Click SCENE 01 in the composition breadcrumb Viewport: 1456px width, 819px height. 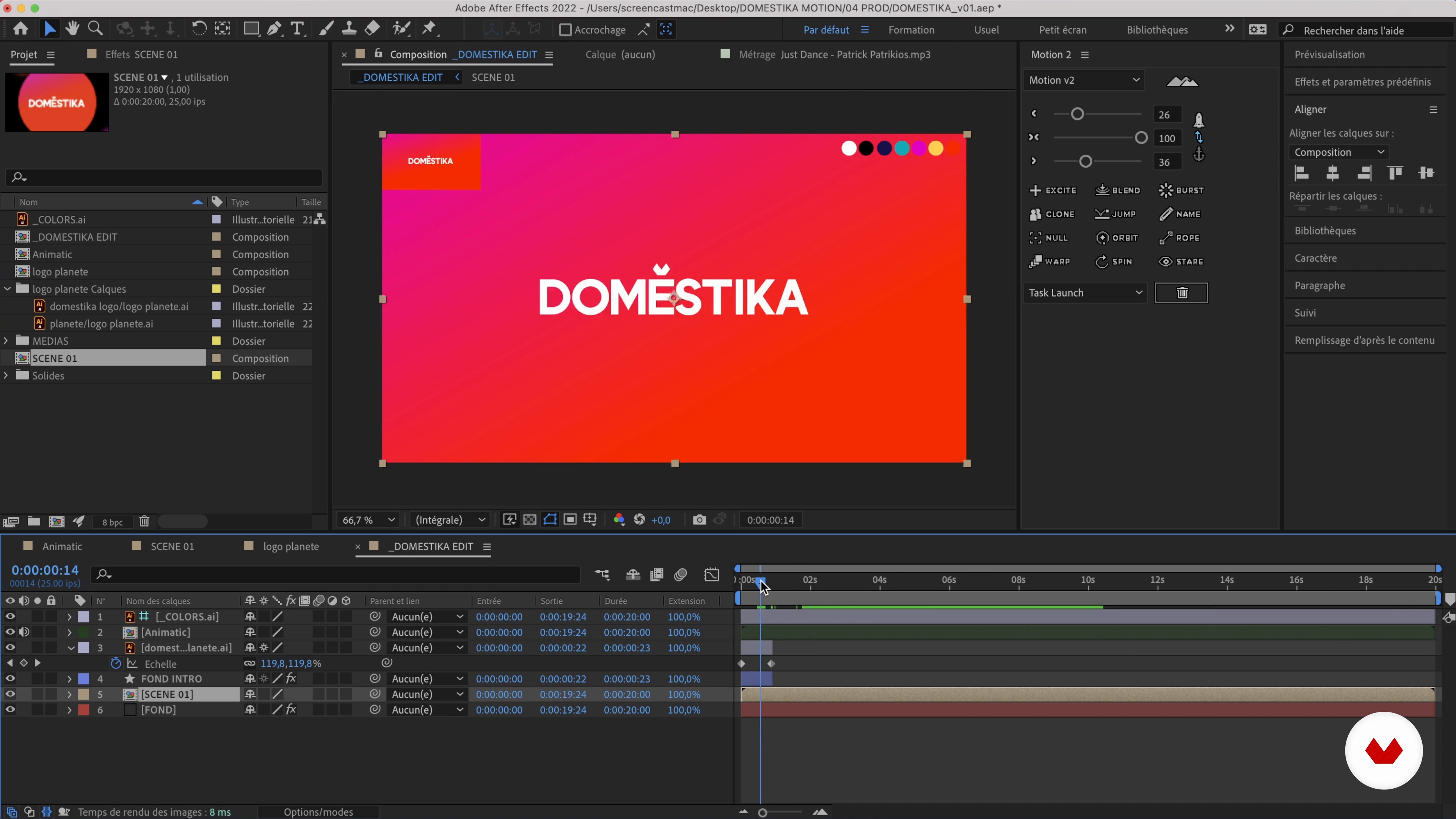(x=493, y=77)
